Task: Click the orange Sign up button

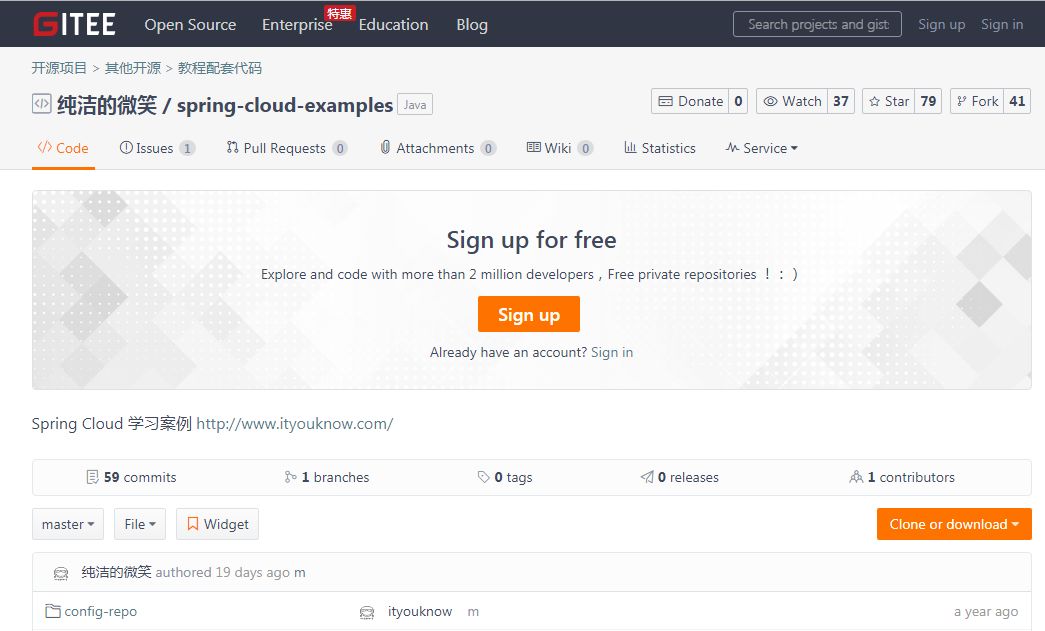Action: pyautogui.click(x=528, y=314)
